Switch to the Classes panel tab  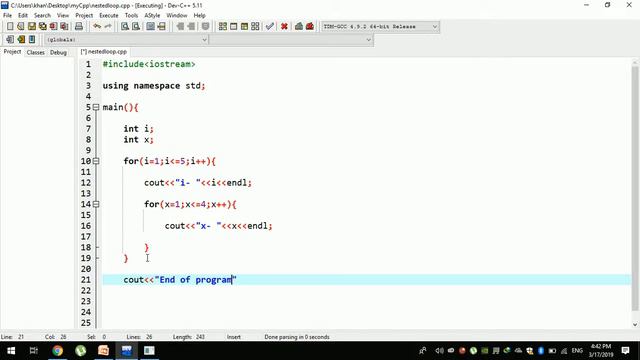click(x=36, y=52)
